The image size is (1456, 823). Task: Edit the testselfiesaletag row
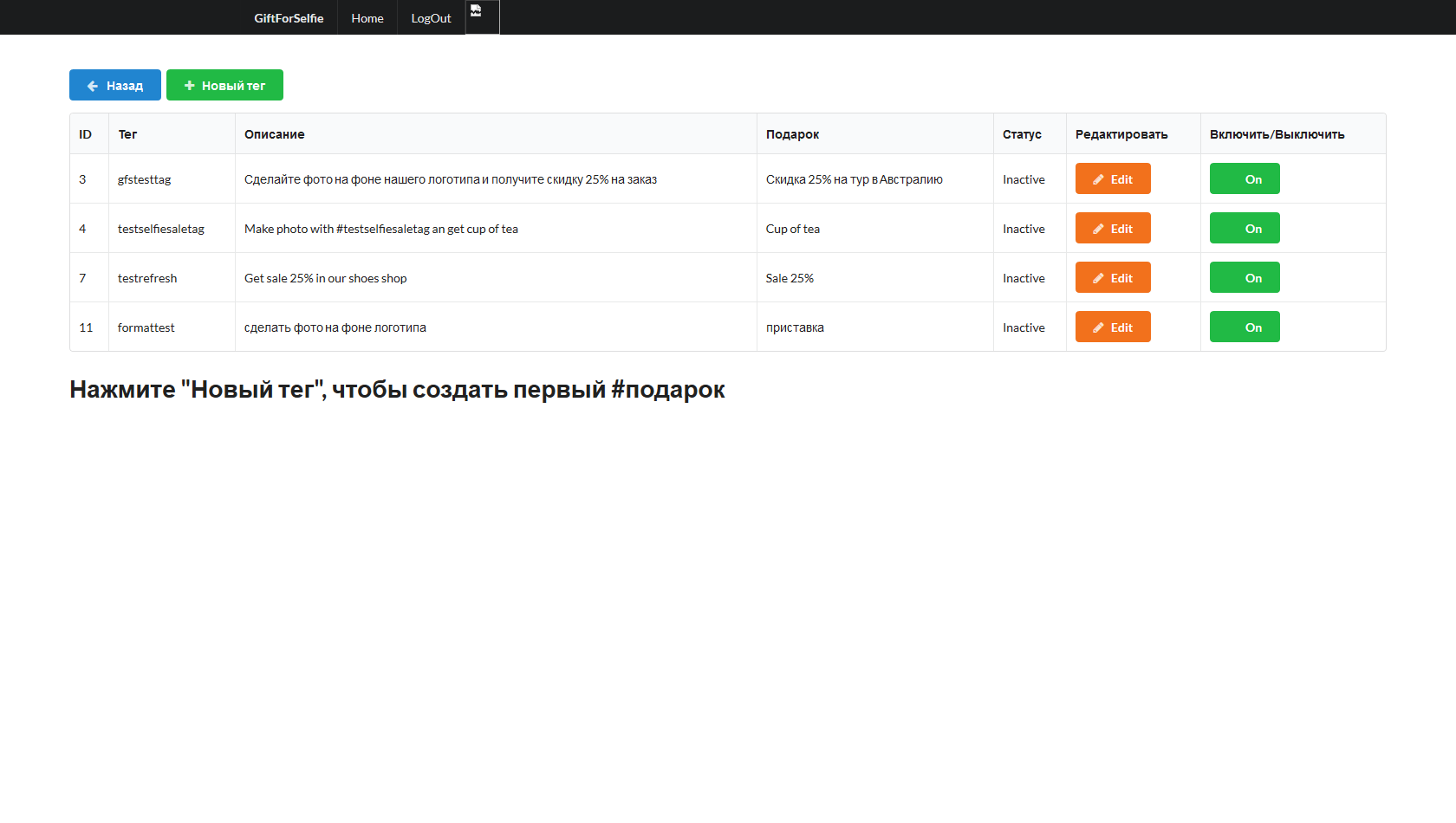click(x=1113, y=229)
